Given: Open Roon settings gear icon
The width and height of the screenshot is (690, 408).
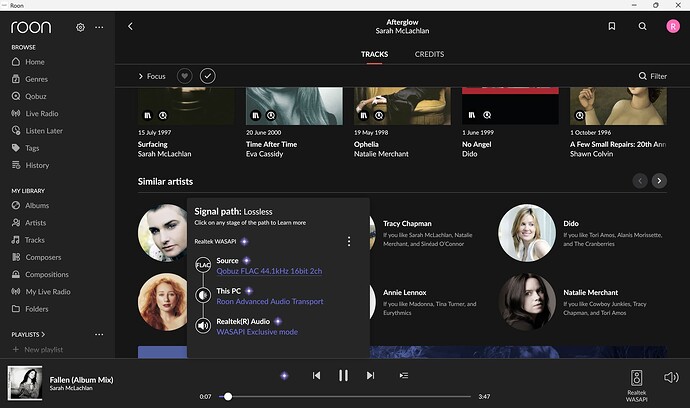Looking at the screenshot, I should click(x=80, y=27).
